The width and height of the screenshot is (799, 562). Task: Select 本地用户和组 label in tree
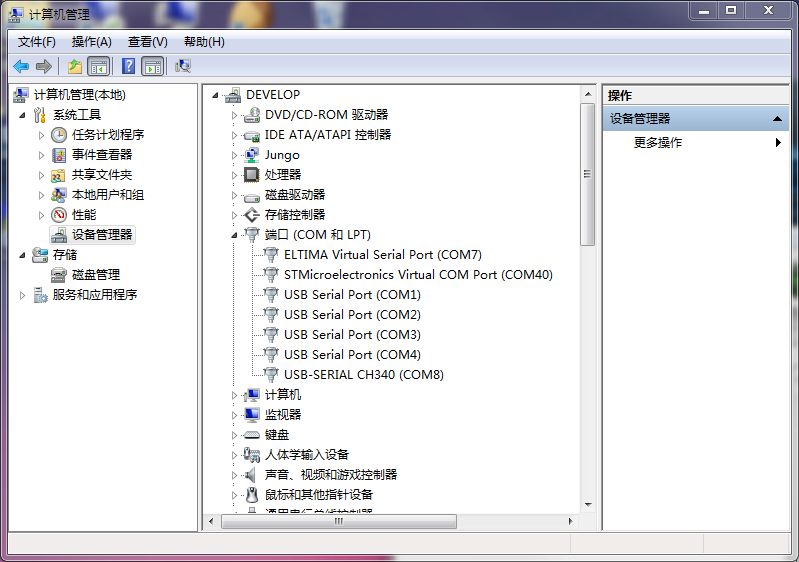tap(108, 195)
